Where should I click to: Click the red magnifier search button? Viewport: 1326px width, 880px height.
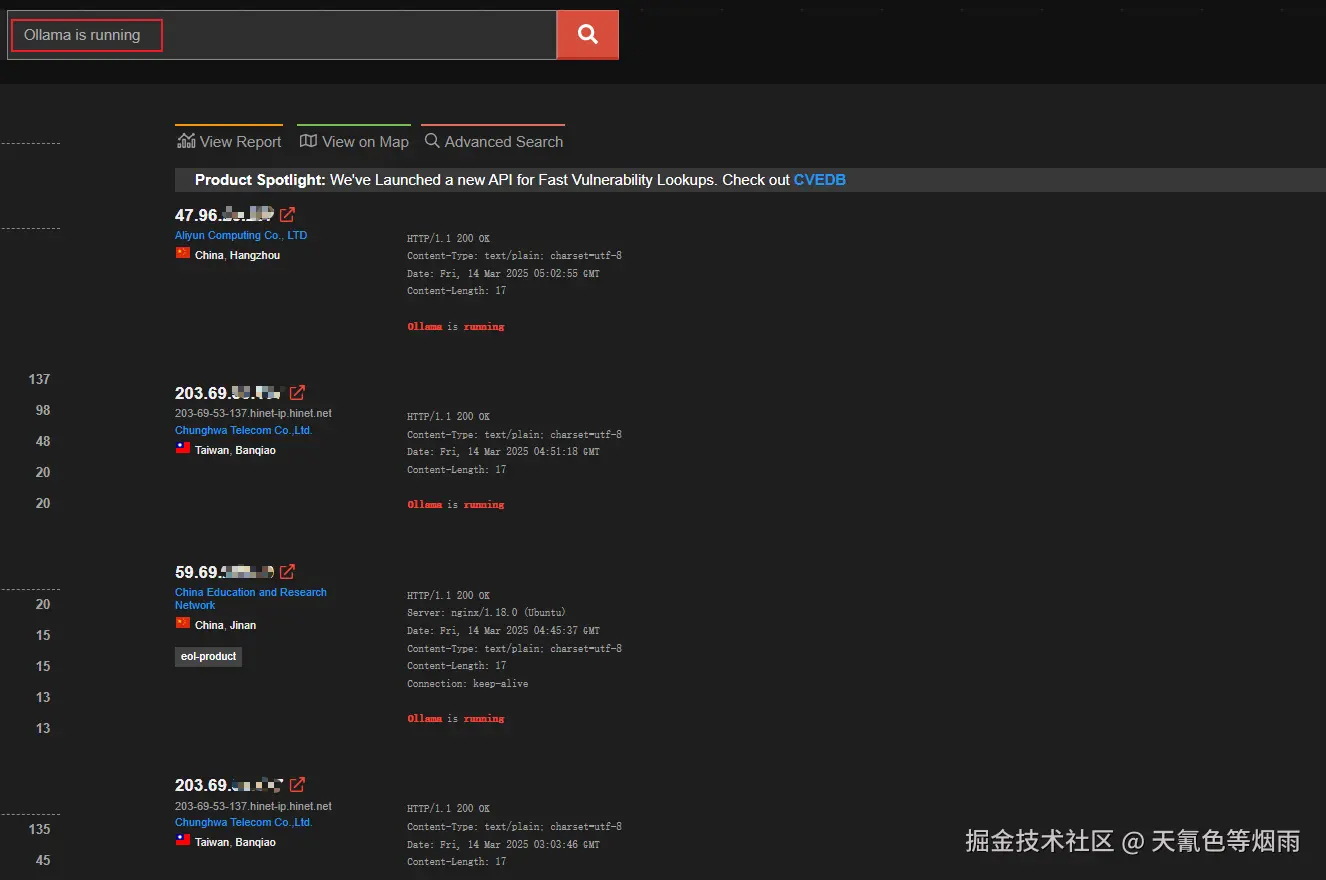click(588, 35)
